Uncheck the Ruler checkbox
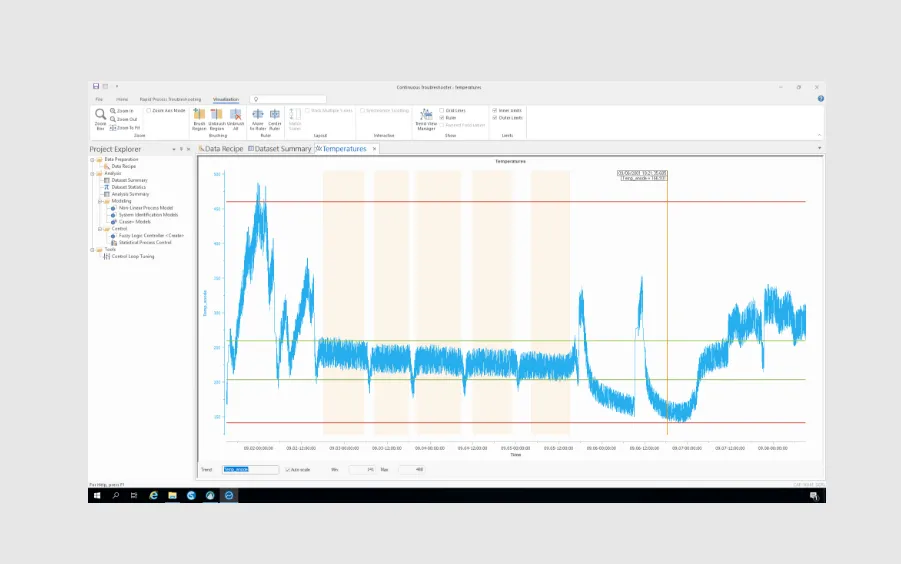 coord(441,118)
